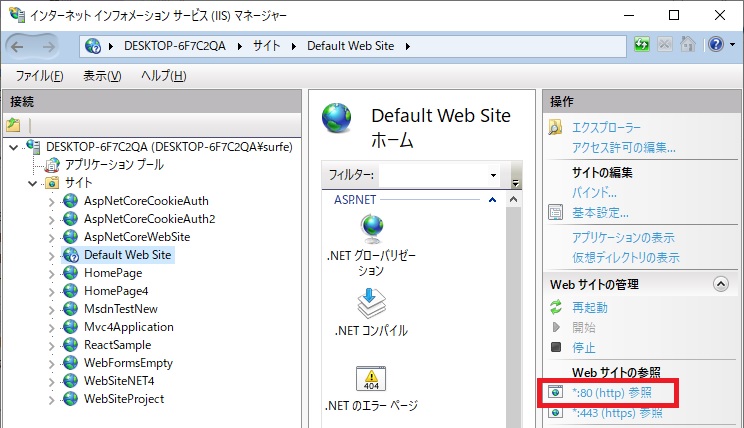Click the サイト breadcrumb segment
This screenshot has width=744, height=428.
pos(266,46)
